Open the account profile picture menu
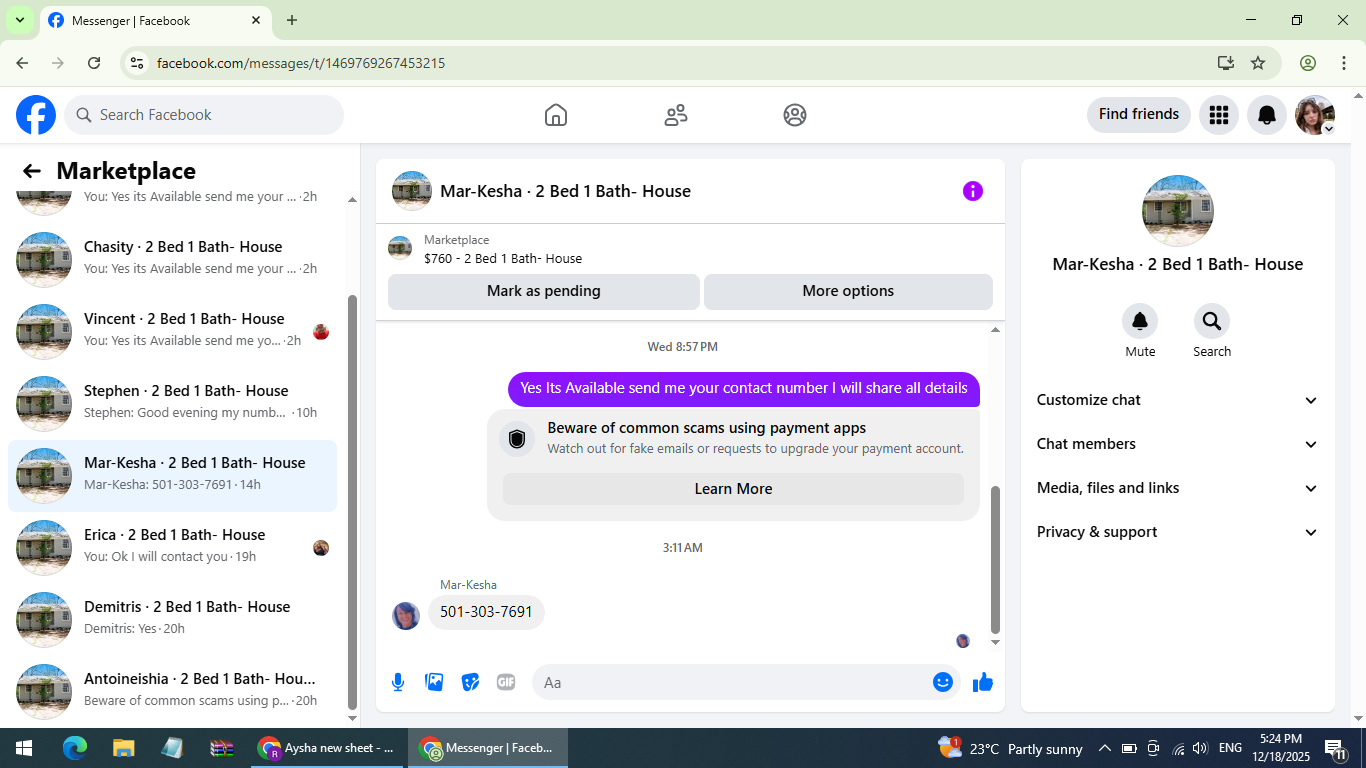The height and width of the screenshot is (768, 1366). pos(1314,115)
